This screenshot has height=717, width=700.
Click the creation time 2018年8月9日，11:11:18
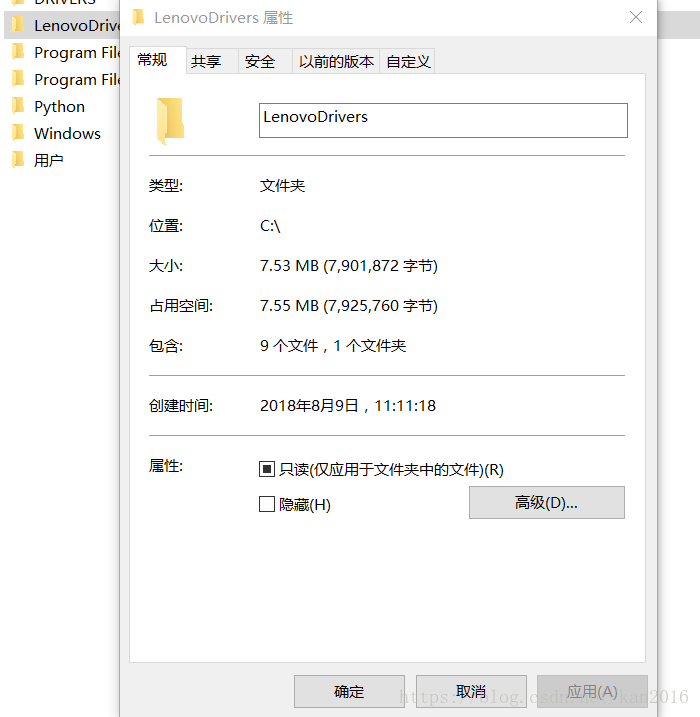coord(348,406)
